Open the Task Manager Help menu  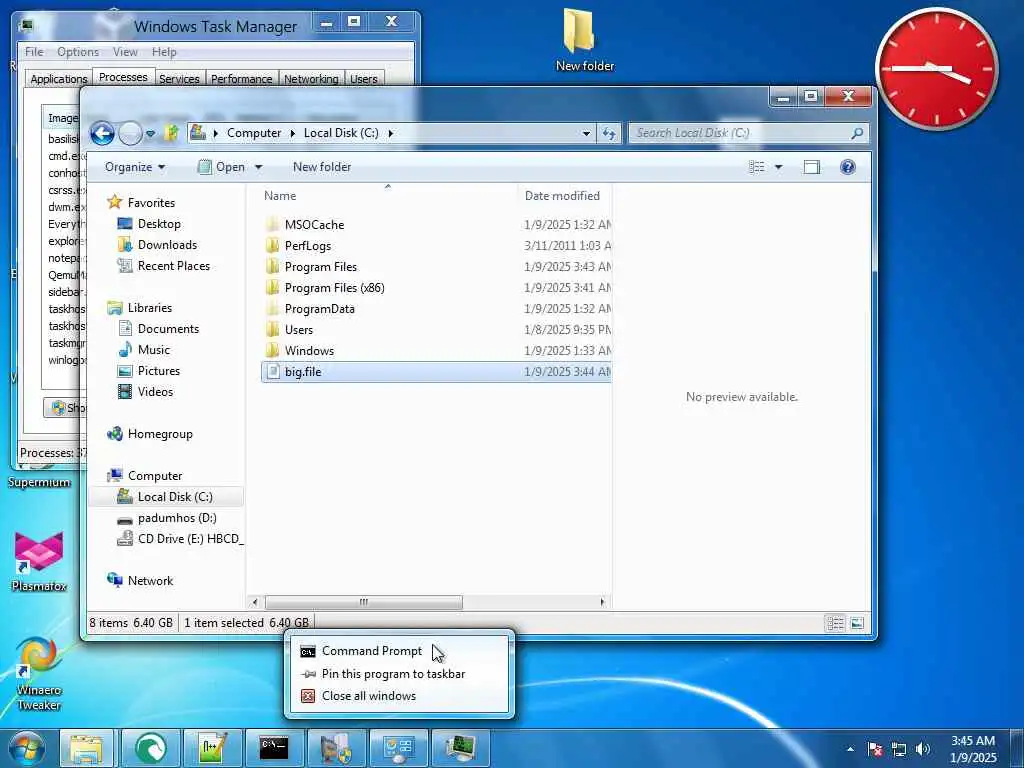click(x=164, y=52)
